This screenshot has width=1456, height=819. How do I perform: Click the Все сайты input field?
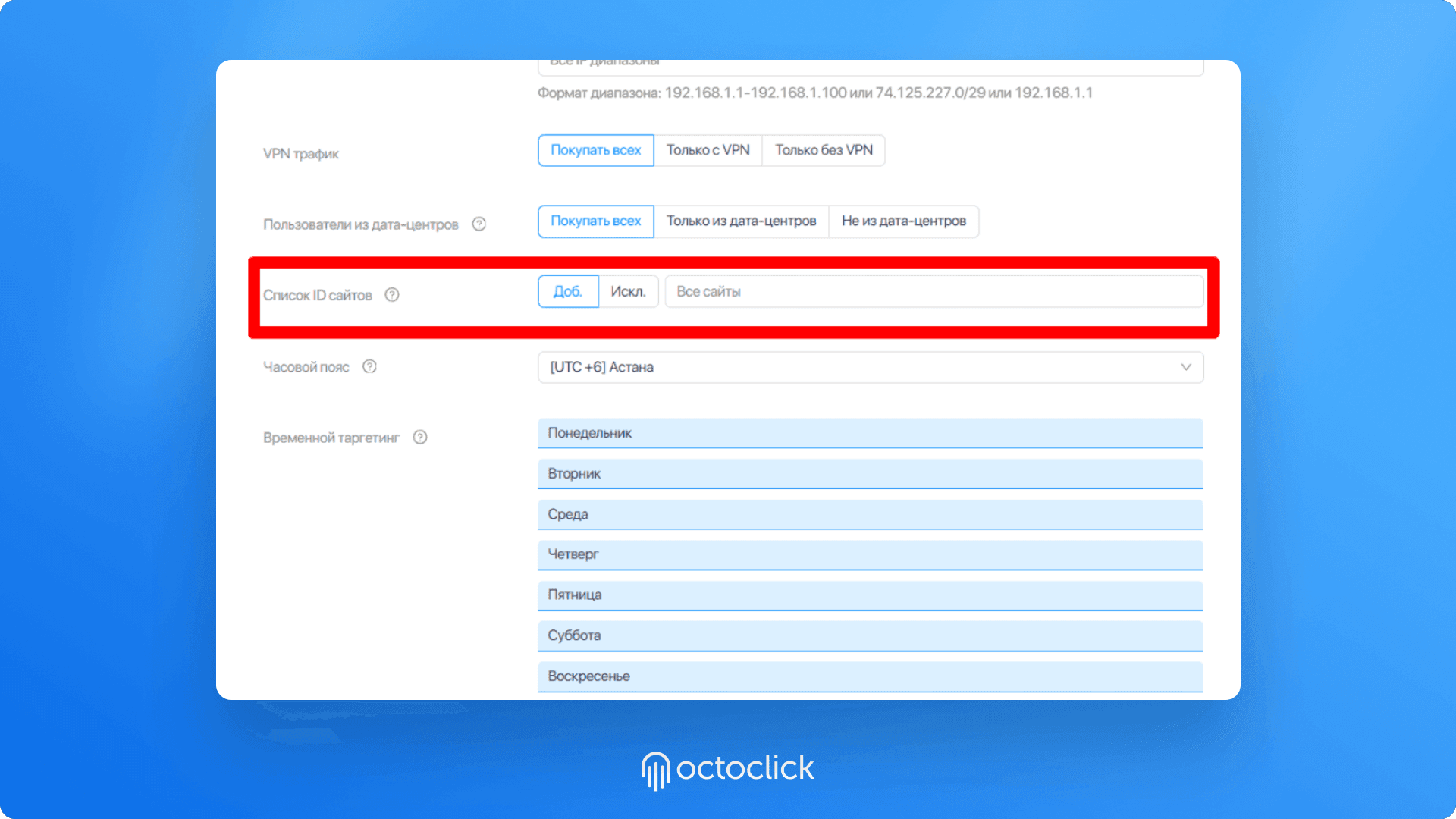coord(934,291)
